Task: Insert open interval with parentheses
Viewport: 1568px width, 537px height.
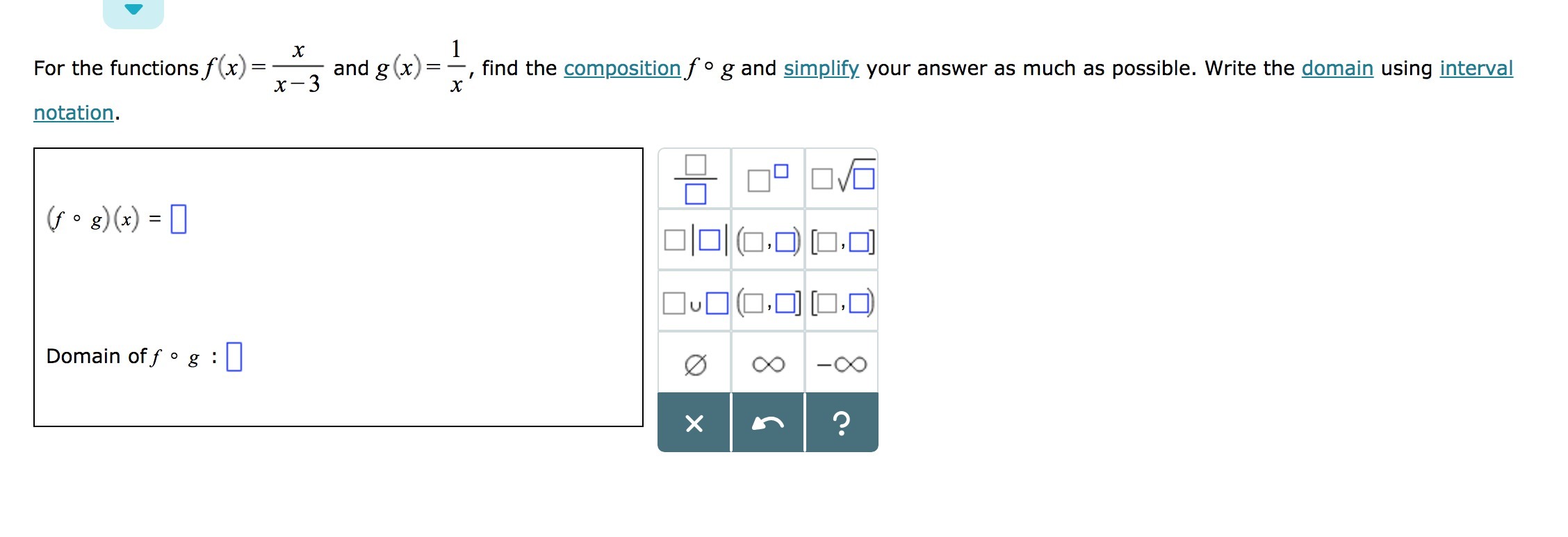Action: pyautogui.click(x=768, y=241)
